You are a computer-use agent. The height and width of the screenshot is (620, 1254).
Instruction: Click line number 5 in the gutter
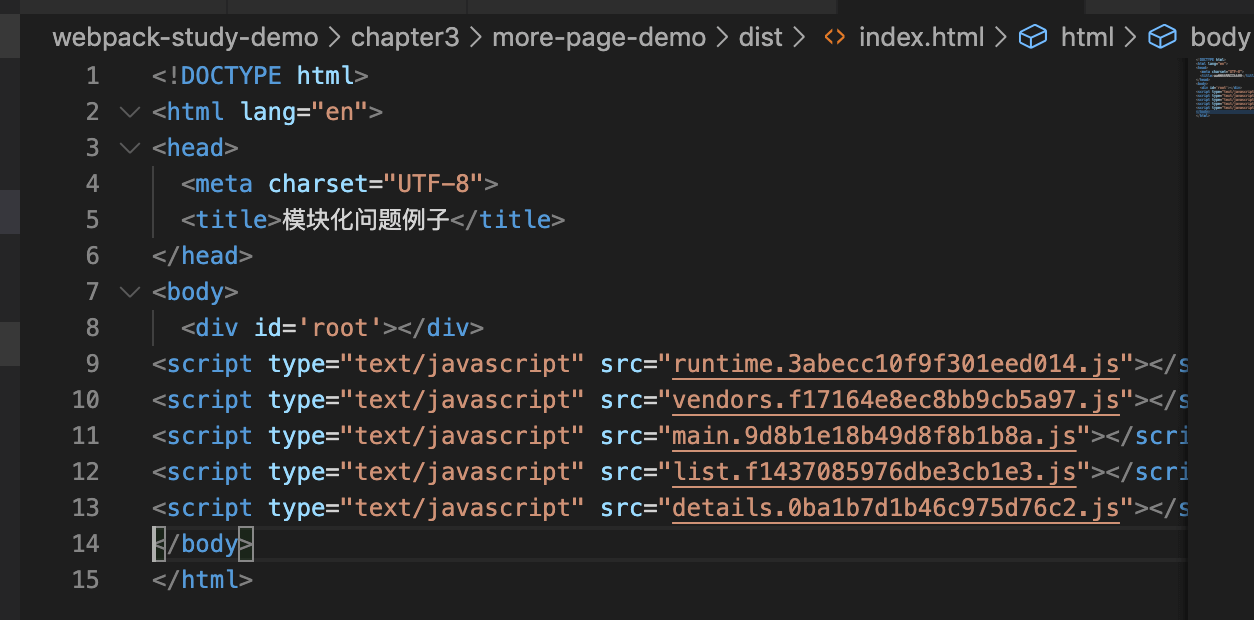(92, 220)
